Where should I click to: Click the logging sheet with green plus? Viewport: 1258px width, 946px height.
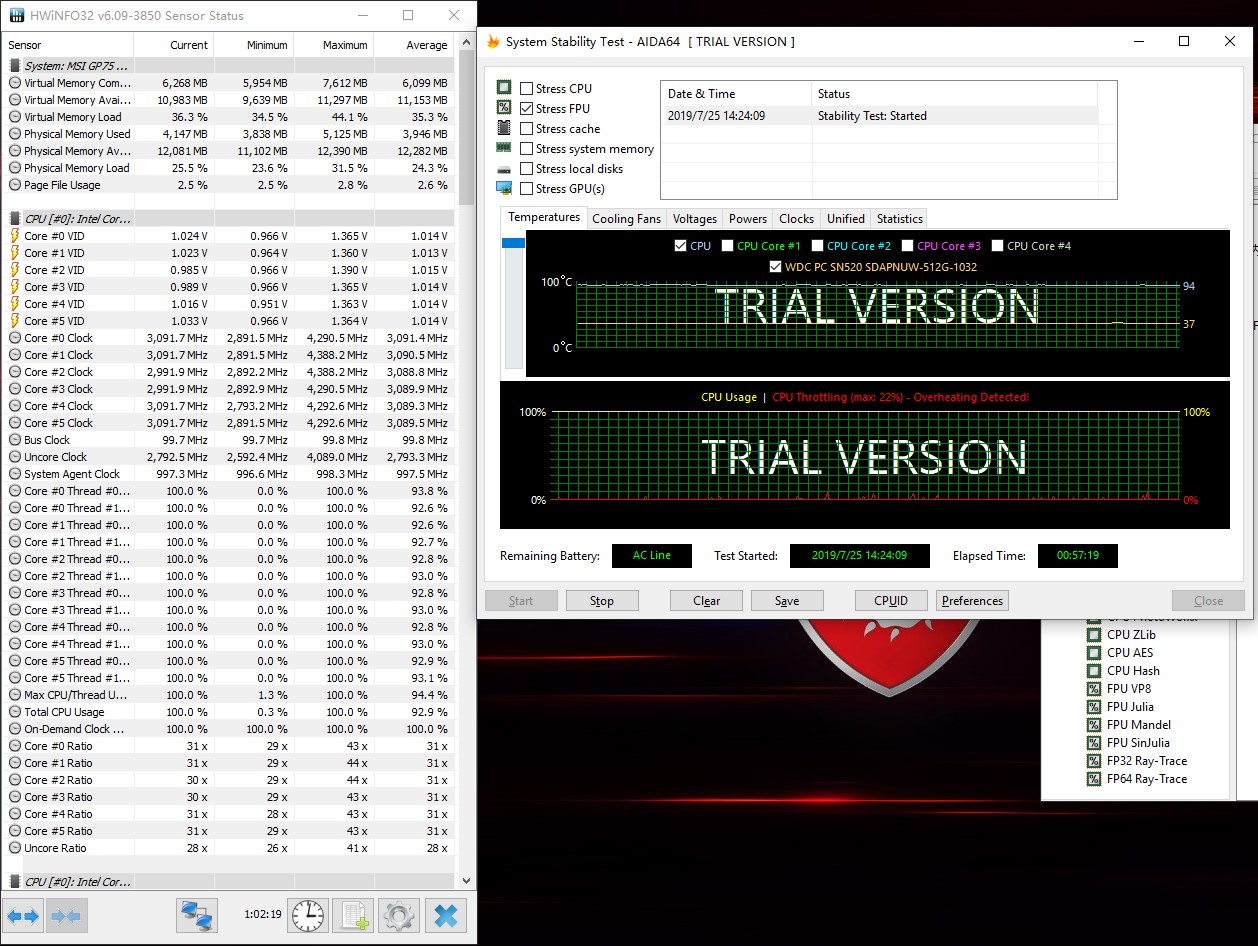(x=353, y=915)
